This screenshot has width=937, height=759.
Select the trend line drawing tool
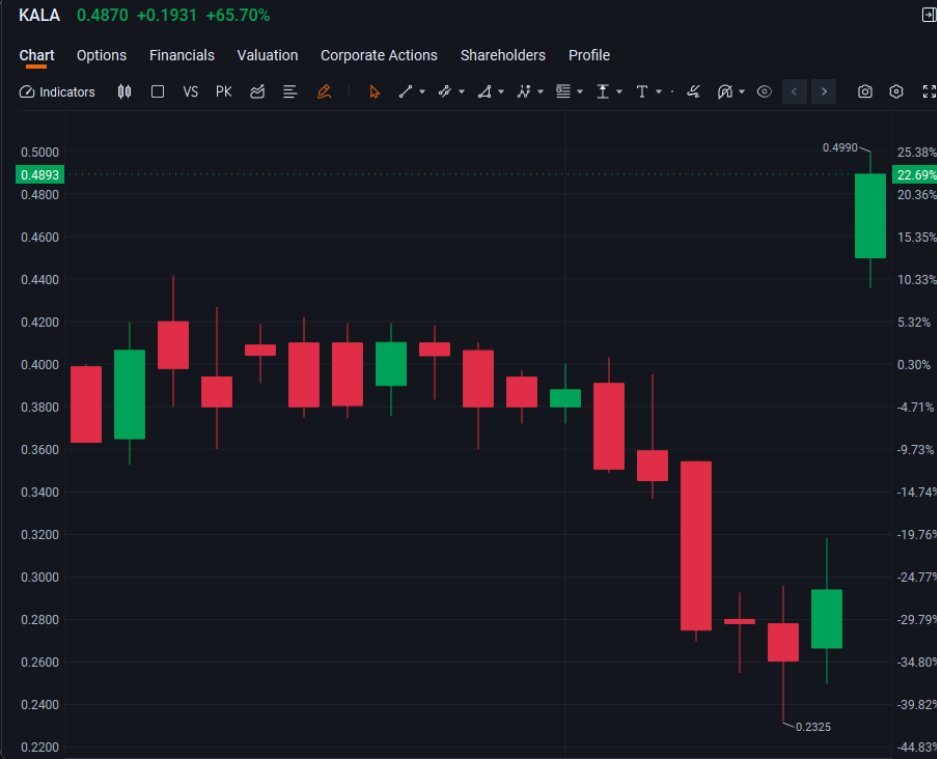(405, 91)
